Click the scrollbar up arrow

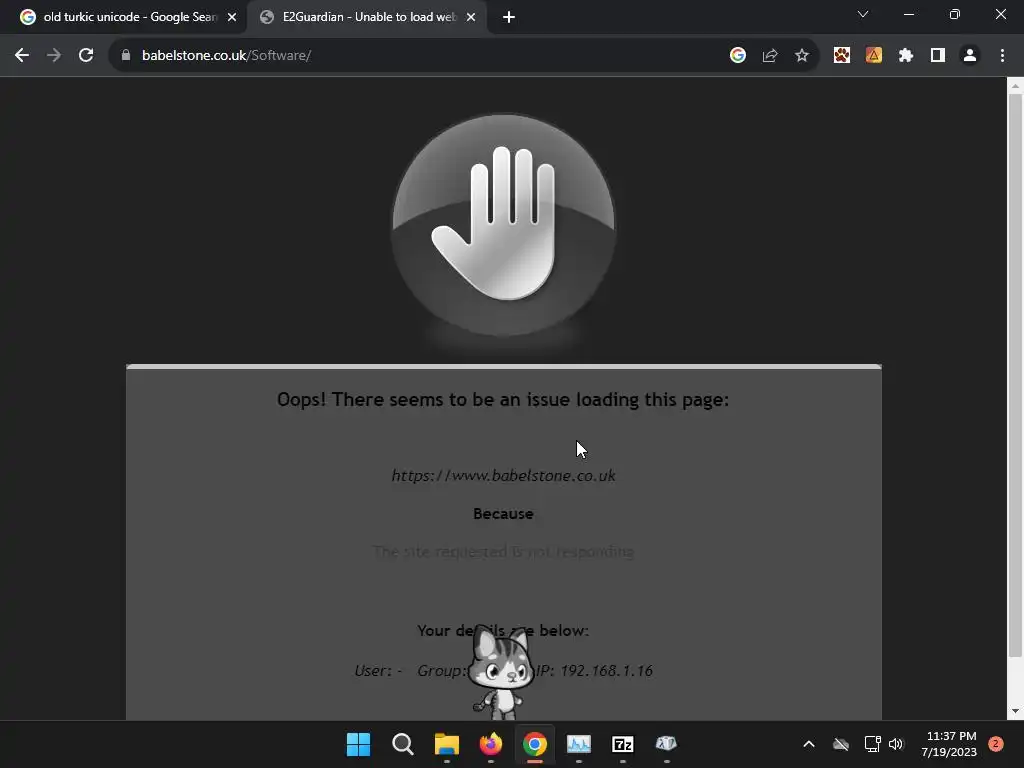(1015, 86)
